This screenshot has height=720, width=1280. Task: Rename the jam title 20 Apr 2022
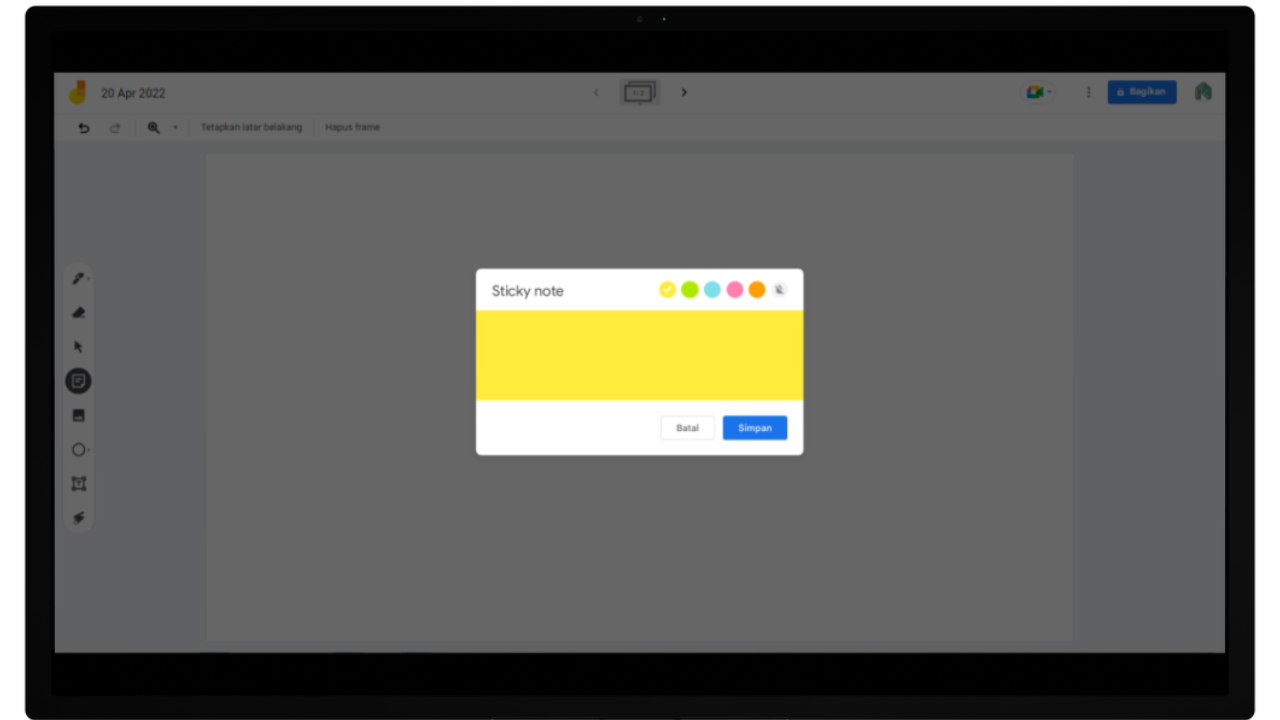click(133, 93)
